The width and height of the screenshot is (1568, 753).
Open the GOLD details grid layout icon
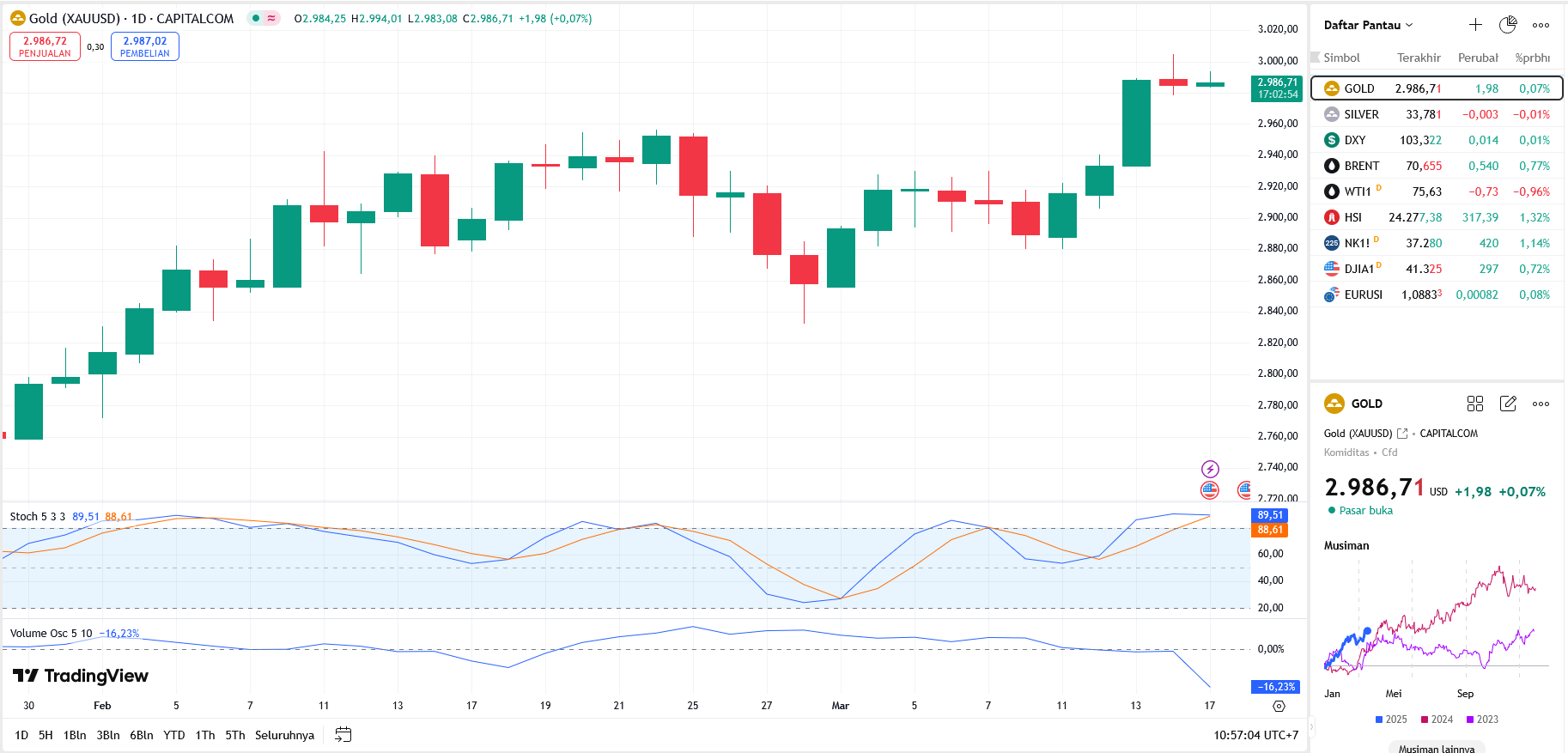[x=1475, y=404]
